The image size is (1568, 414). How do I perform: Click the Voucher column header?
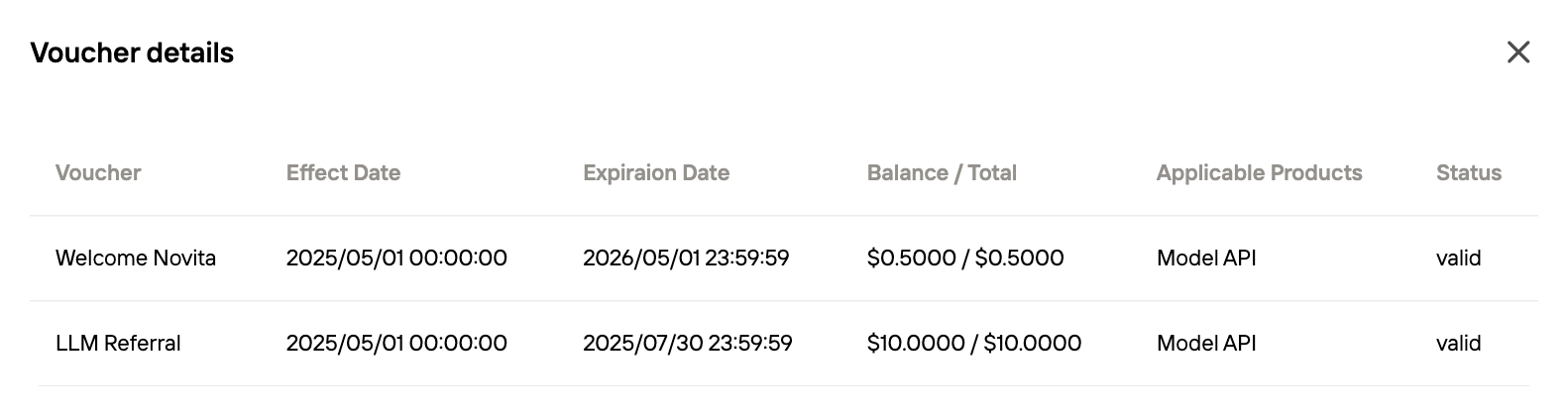click(x=98, y=173)
